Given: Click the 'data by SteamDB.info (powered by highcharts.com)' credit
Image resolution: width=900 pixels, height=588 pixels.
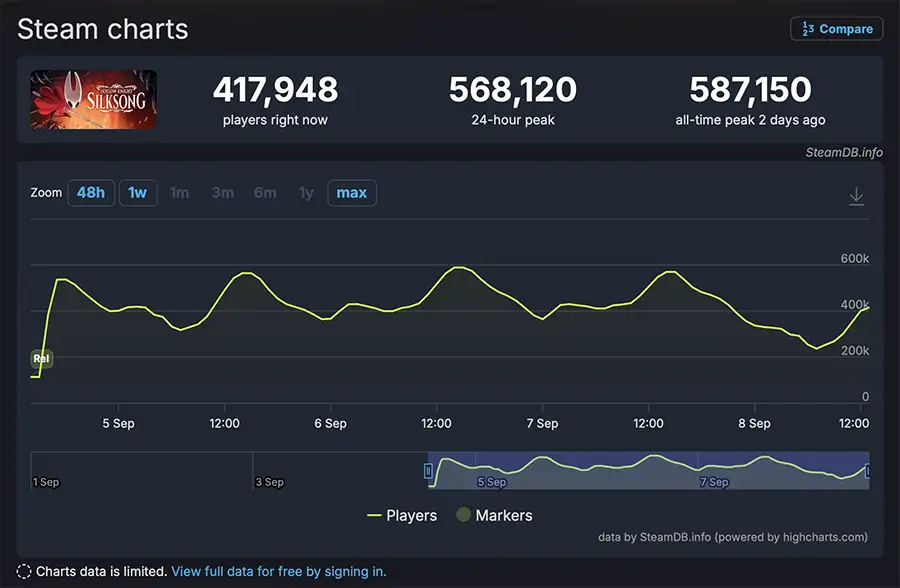Looking at the screenshot, I should pyautogui.click(x=733, y=537).
